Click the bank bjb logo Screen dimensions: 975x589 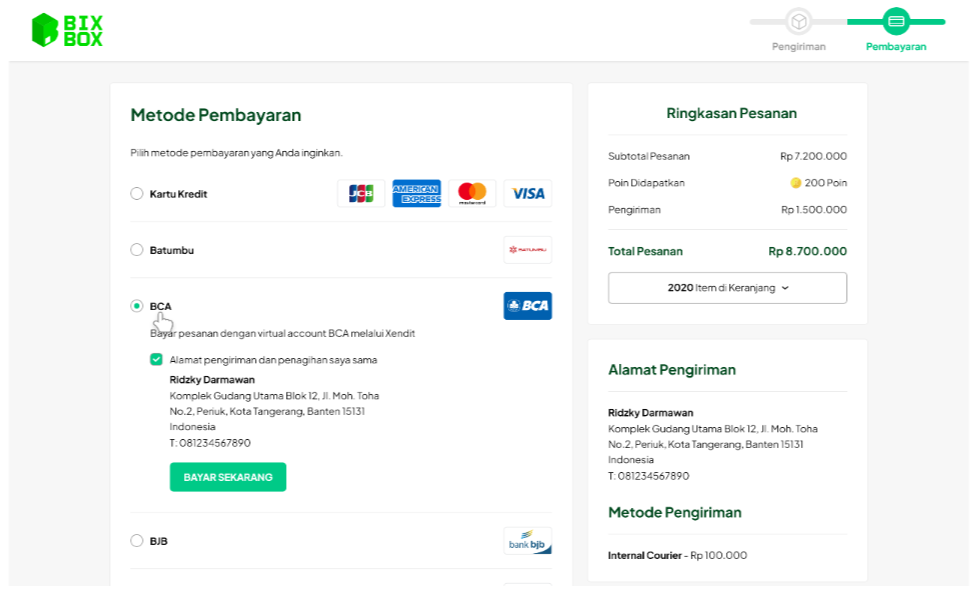tap(527, 541)
